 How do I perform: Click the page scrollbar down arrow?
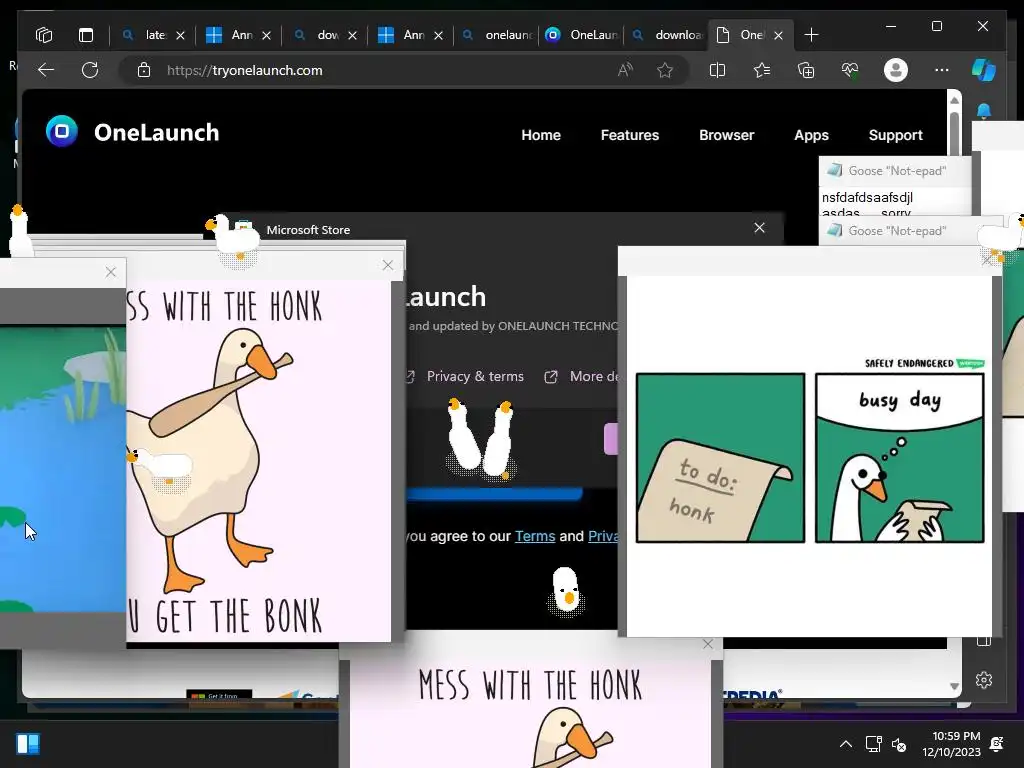click(x=954, y=686)
